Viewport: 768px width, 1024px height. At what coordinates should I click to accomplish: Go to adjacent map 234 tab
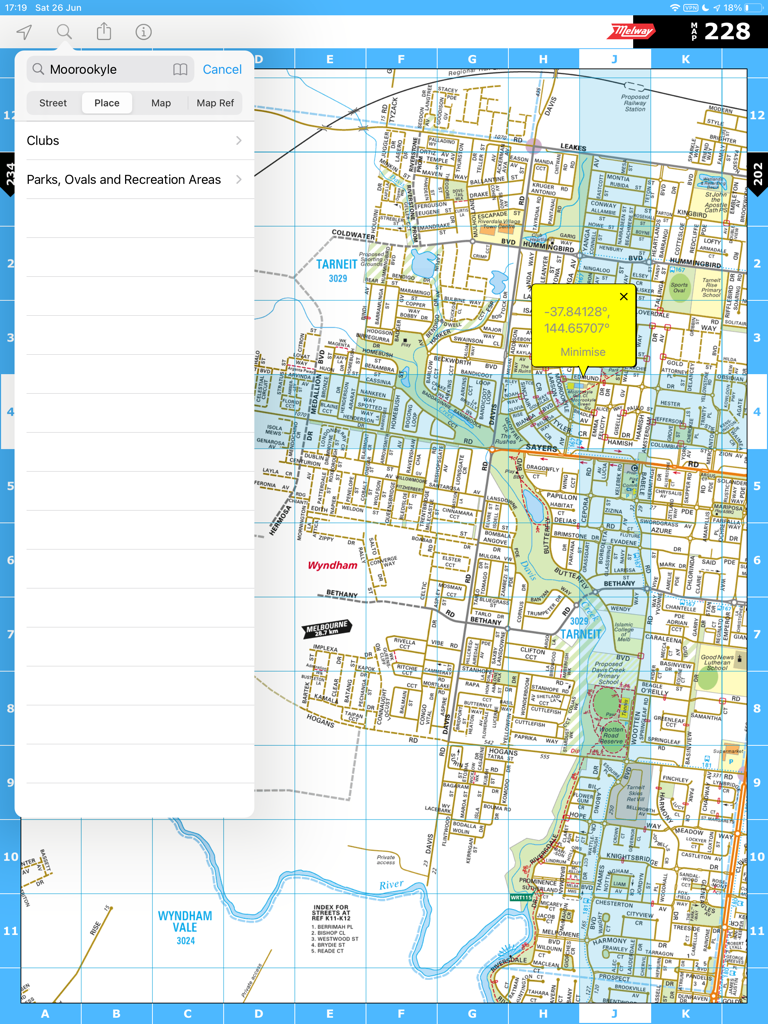point(9,176)
